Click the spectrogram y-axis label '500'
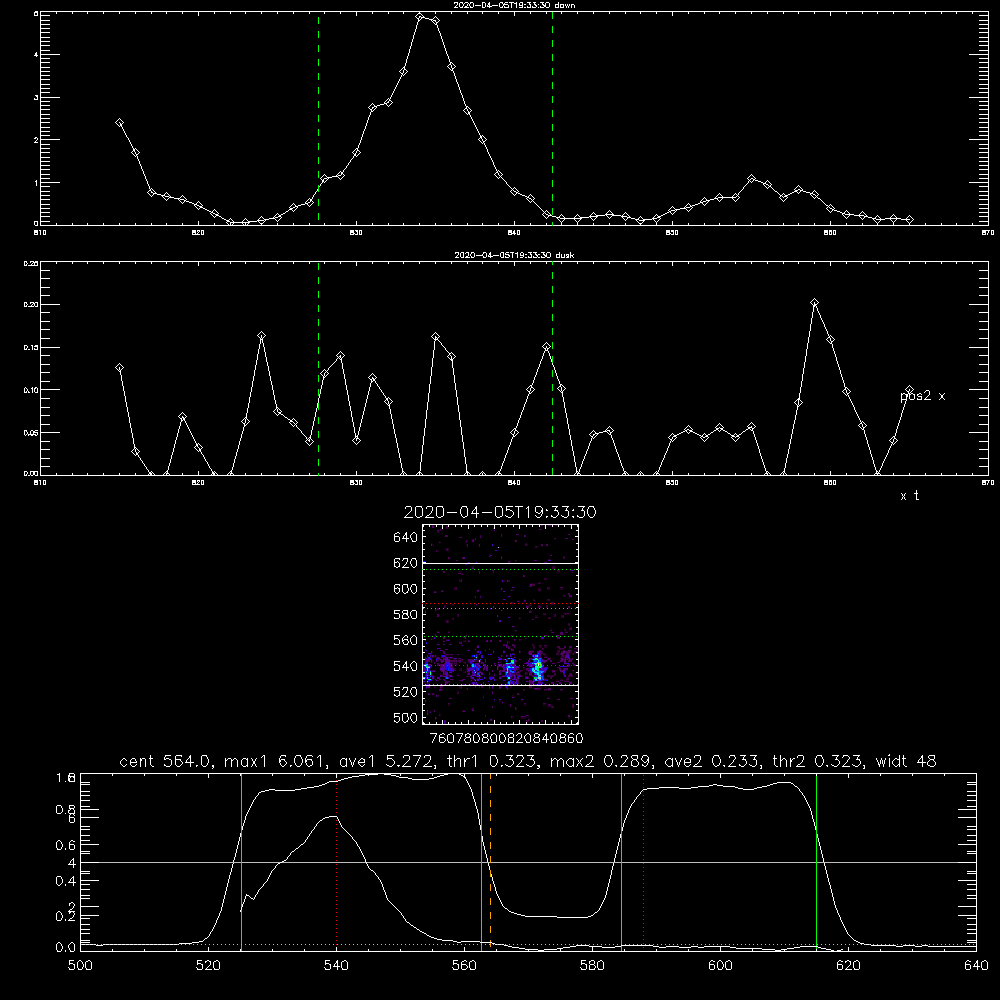The image size is (1000, 1000). [x=405, y=717]
